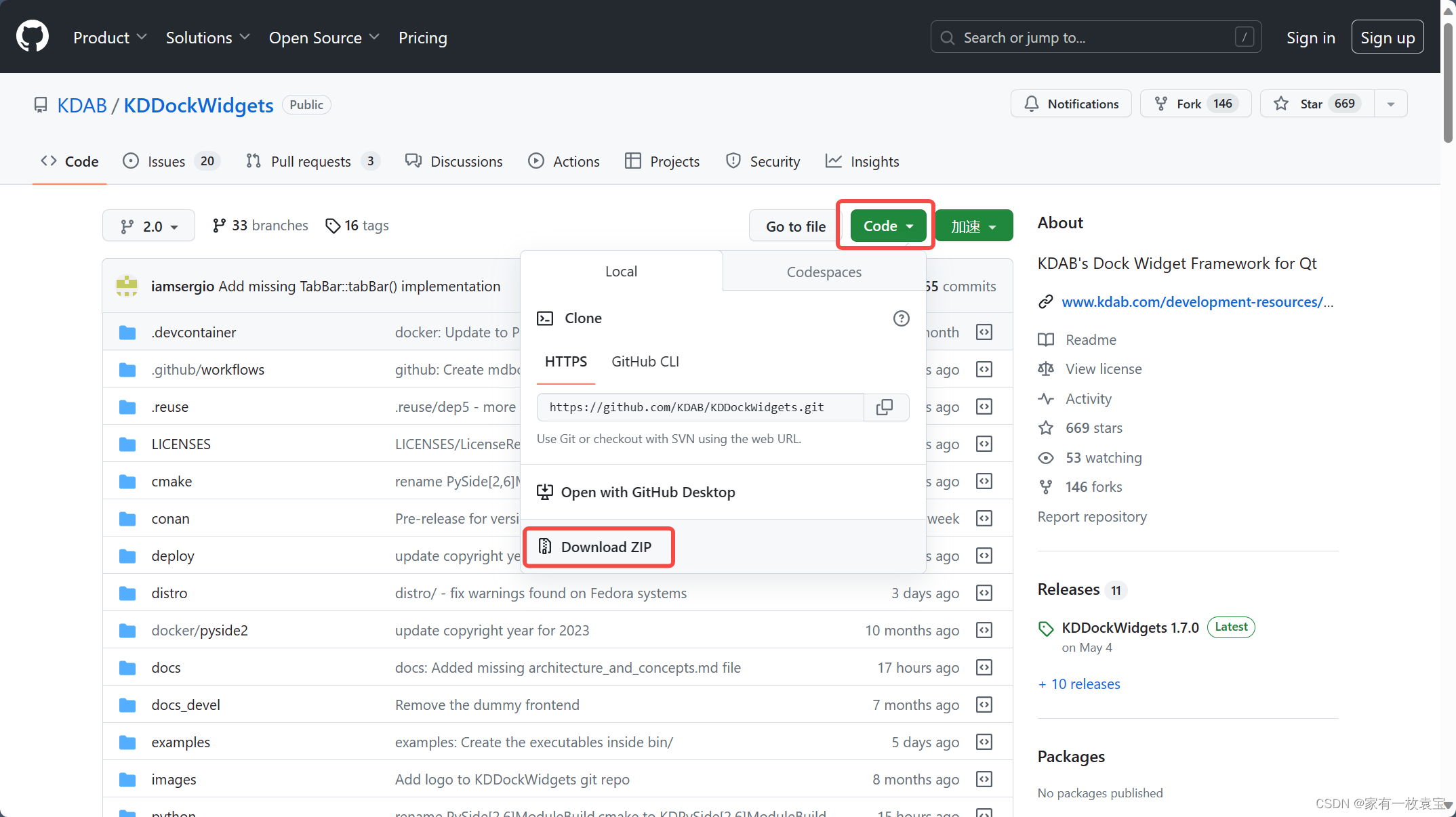Click the clone URL text field

click(x=700, y=407)
